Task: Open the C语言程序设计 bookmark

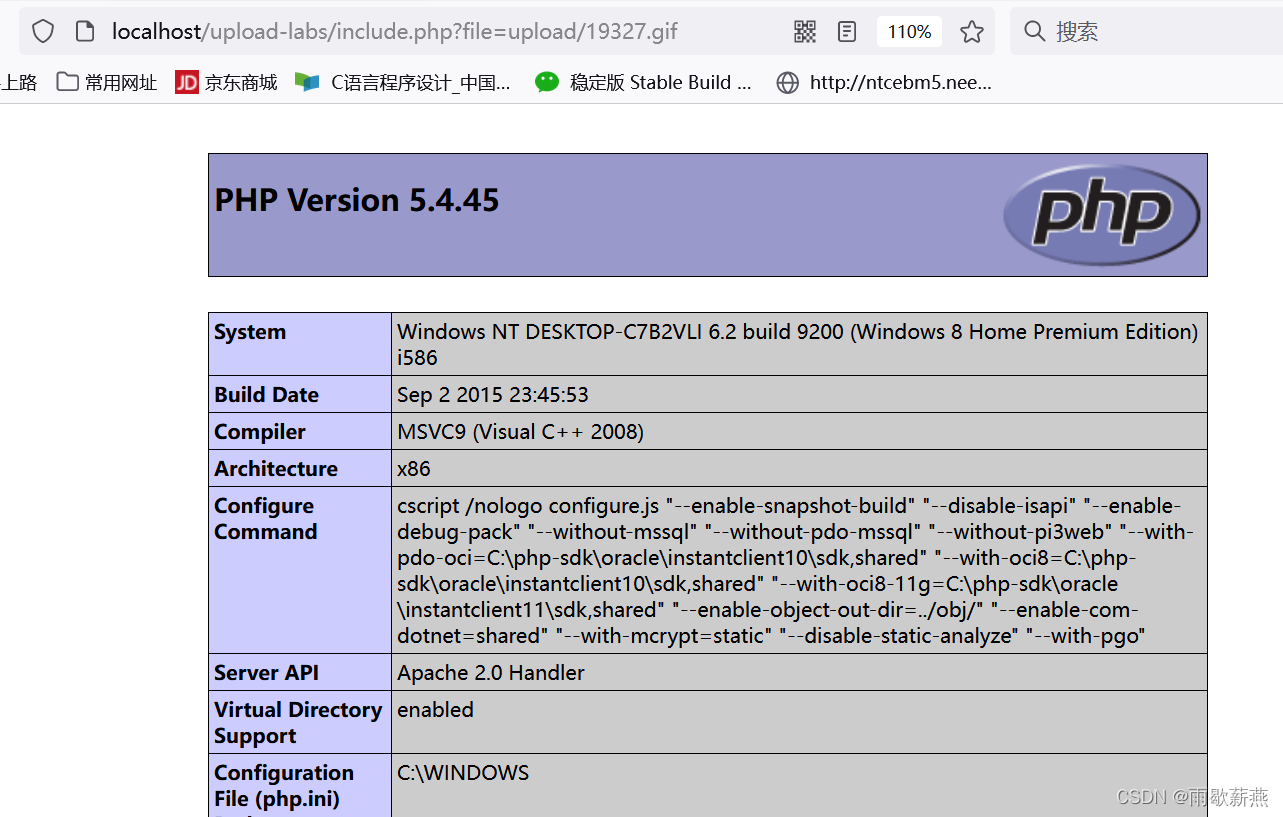Action: [403, 83]
